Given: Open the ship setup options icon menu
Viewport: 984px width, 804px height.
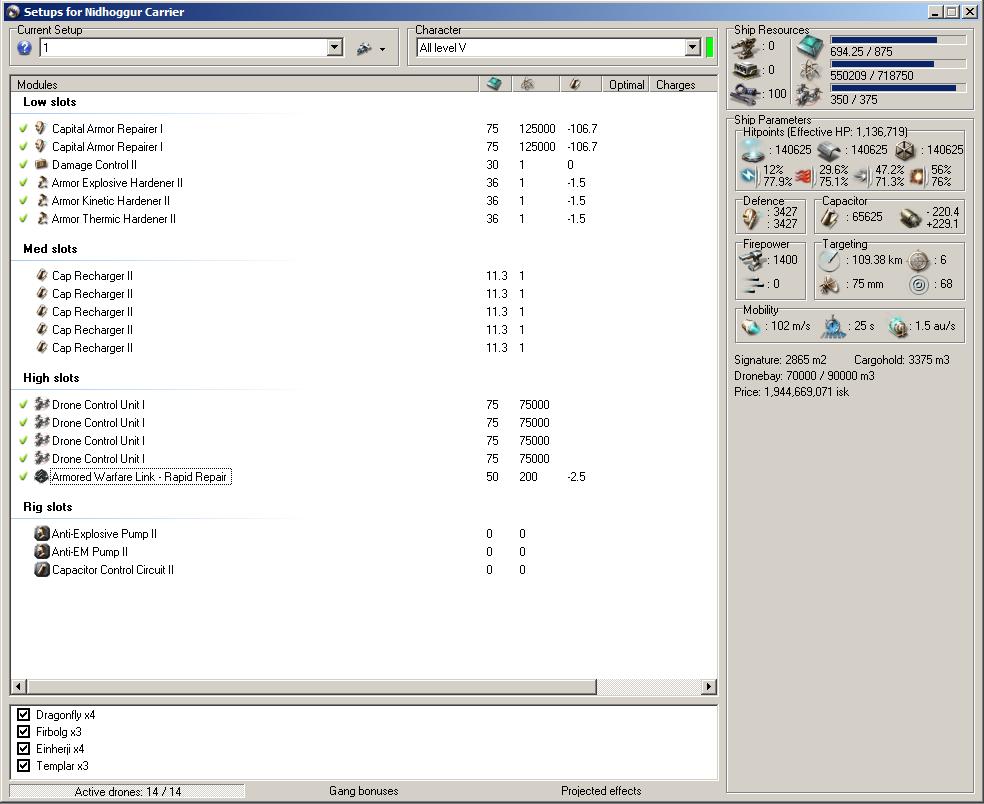Looking at the screenshot, I should [x=371, y=48].
